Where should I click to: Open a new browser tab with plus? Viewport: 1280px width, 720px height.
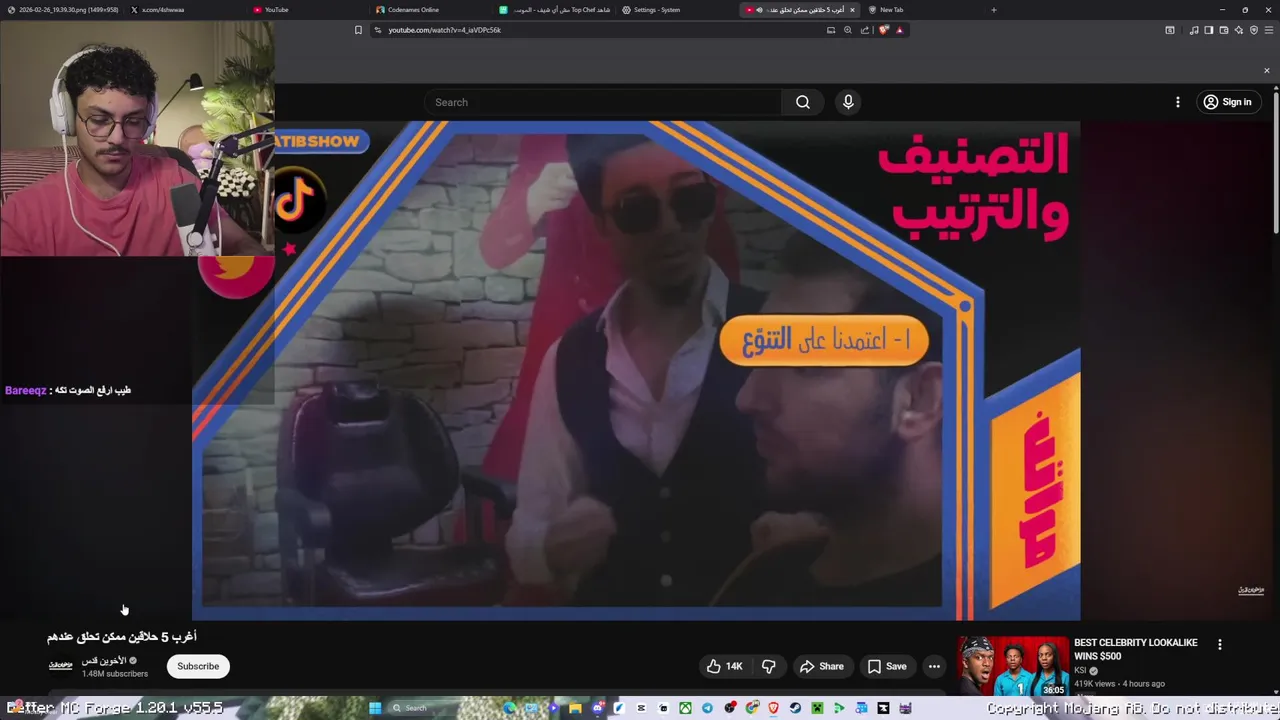993,10
